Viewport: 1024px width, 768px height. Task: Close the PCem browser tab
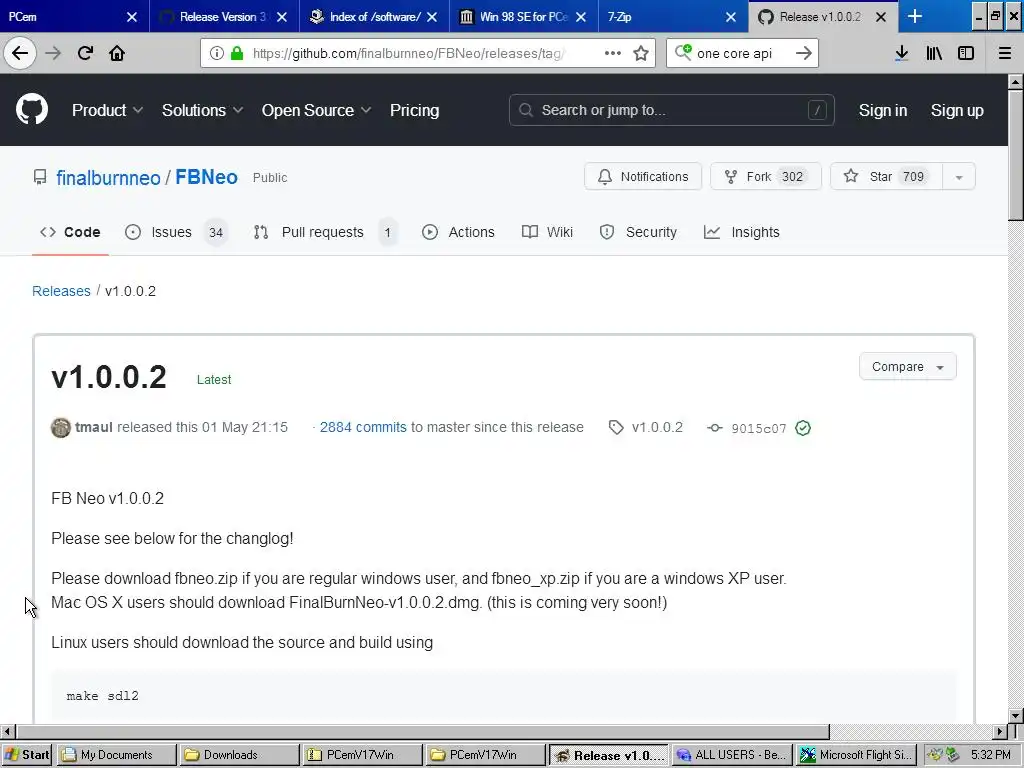pyautogui.click(x=132, y=17)
